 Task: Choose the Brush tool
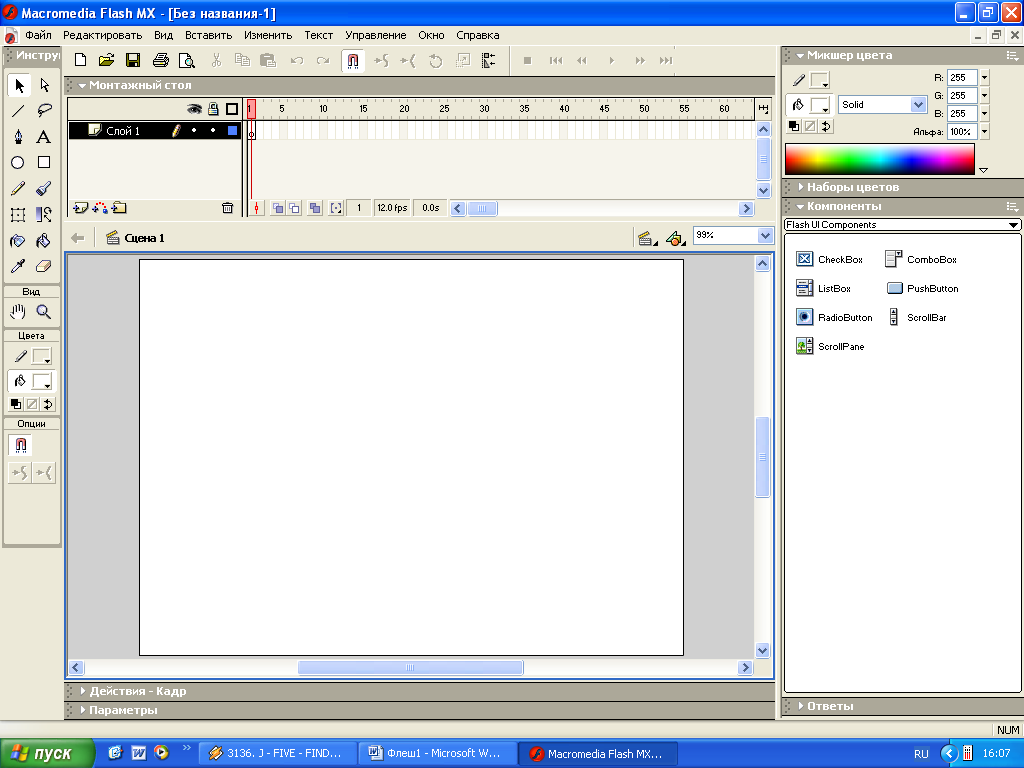tap(44, 189)
